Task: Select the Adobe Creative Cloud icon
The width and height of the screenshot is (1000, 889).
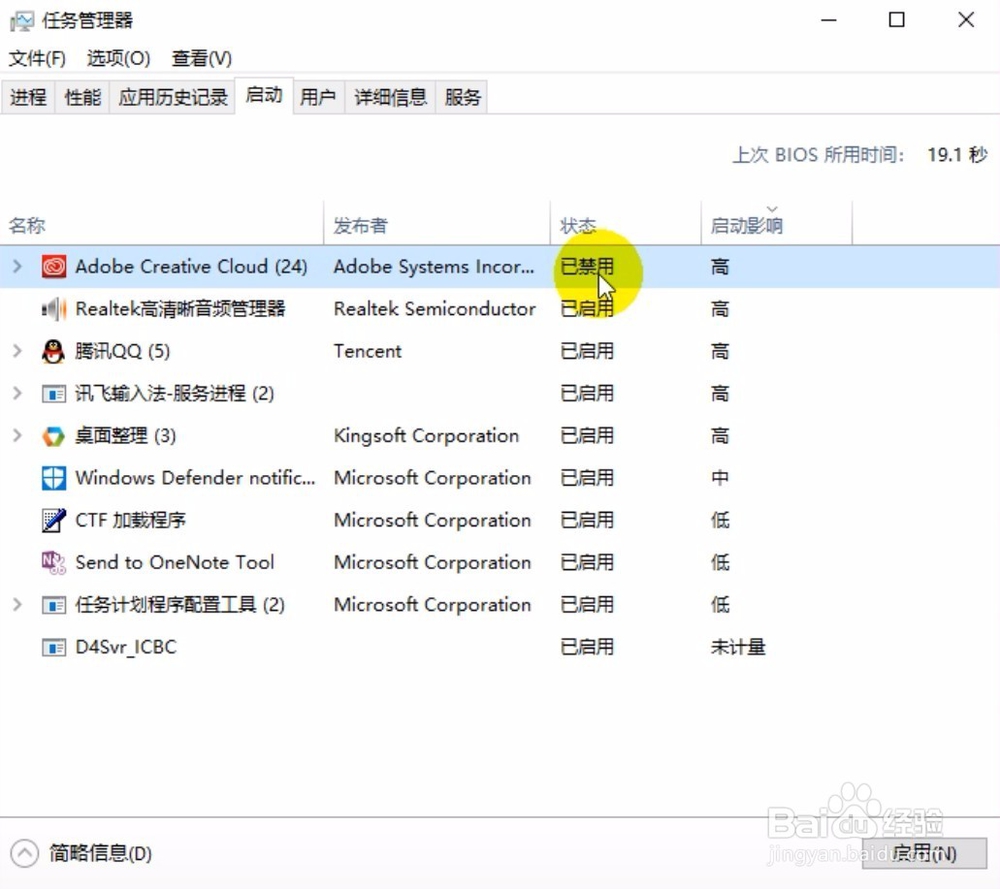Action: coord(54,267)
